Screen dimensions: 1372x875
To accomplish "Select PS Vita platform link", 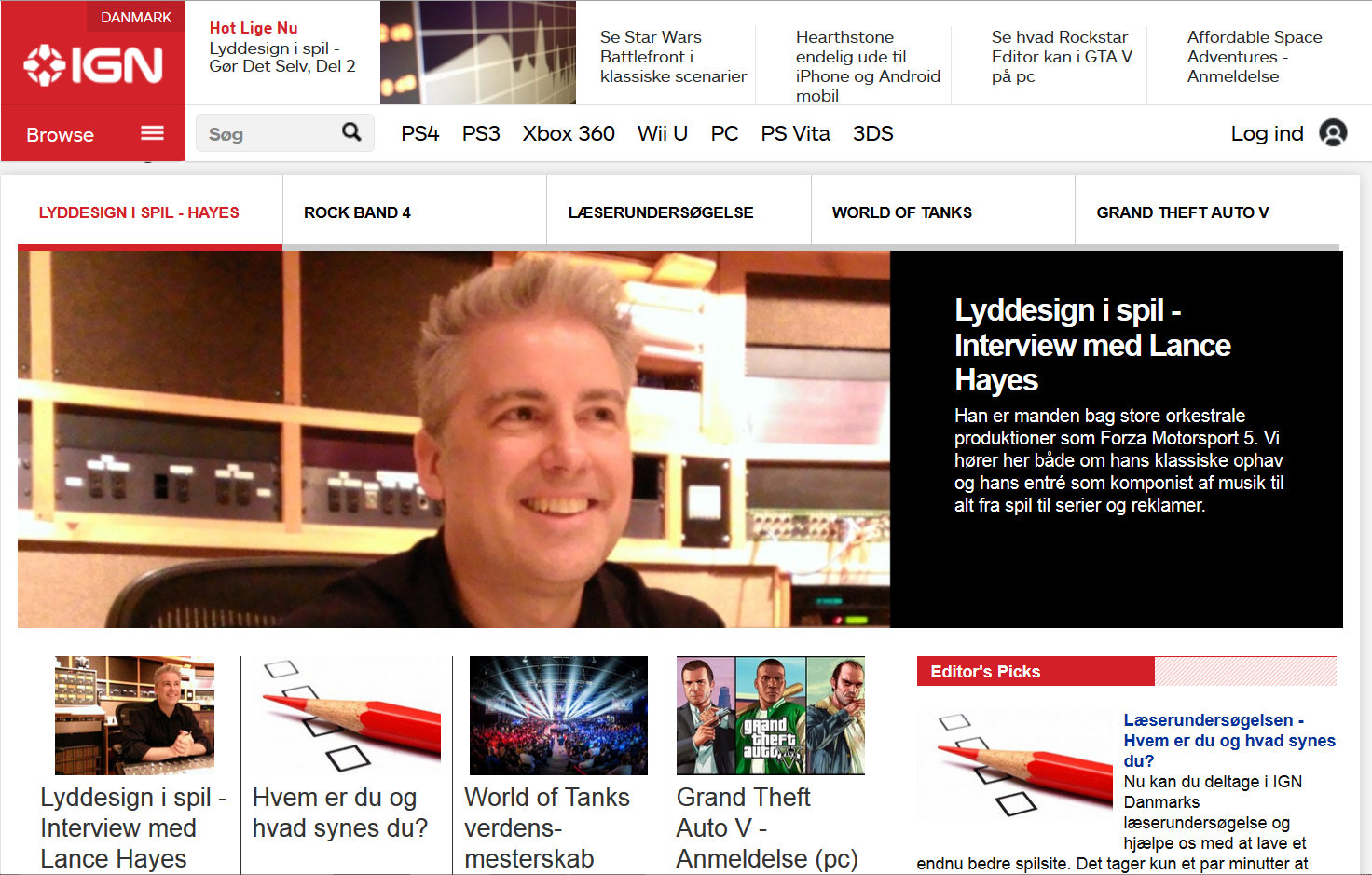I will pos(795,133).
